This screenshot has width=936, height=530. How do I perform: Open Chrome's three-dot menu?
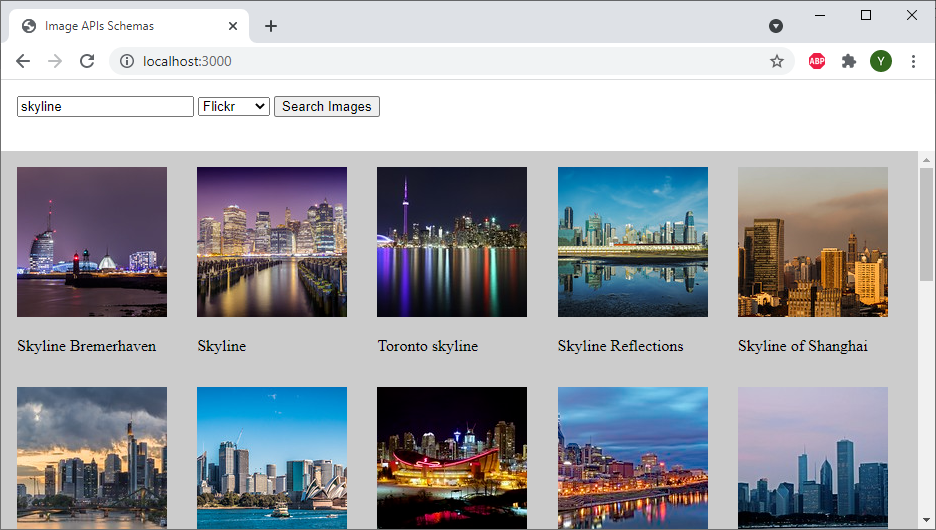[x=913, y=61]
